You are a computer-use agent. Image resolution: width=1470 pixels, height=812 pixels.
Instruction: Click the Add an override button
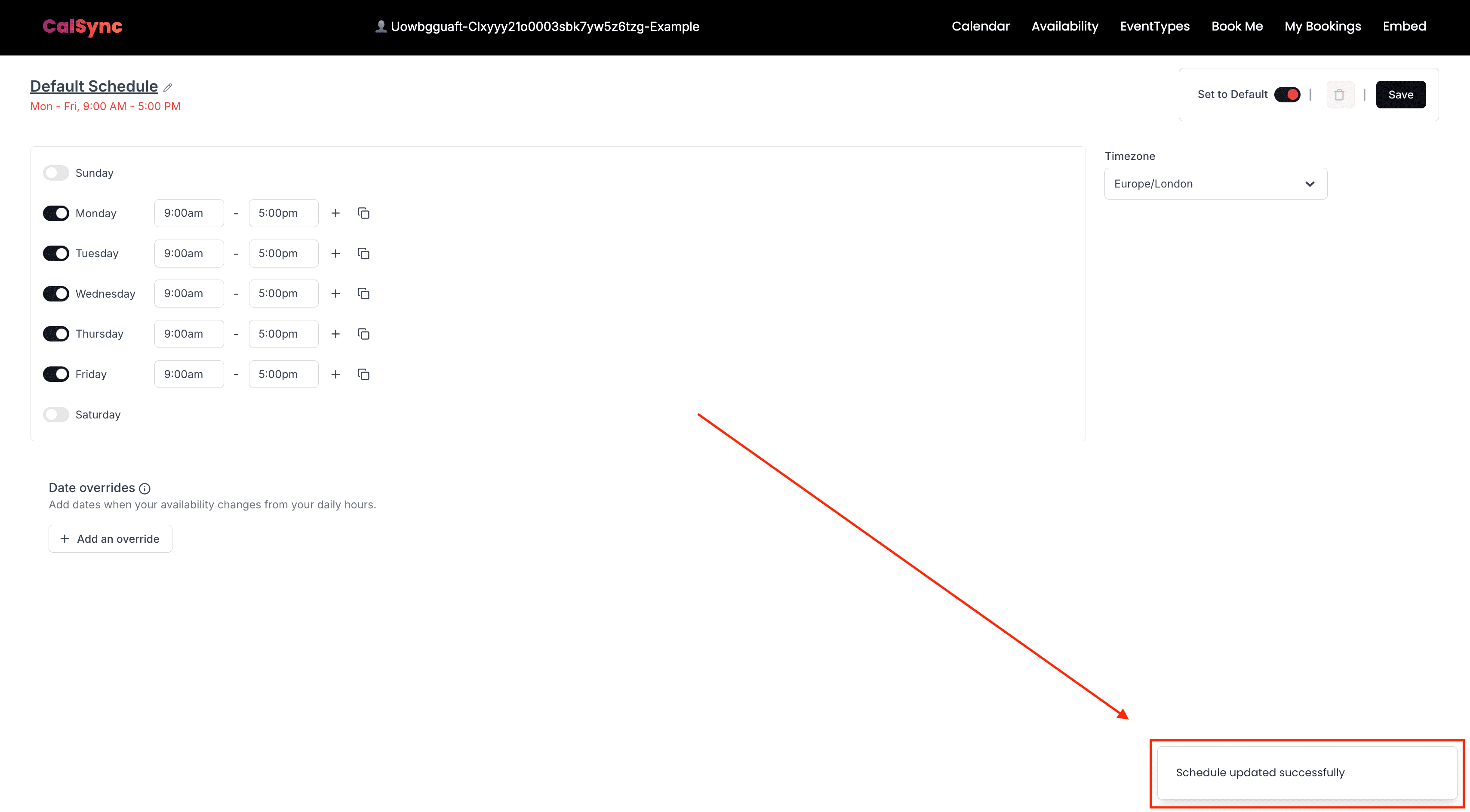[110, 538]
